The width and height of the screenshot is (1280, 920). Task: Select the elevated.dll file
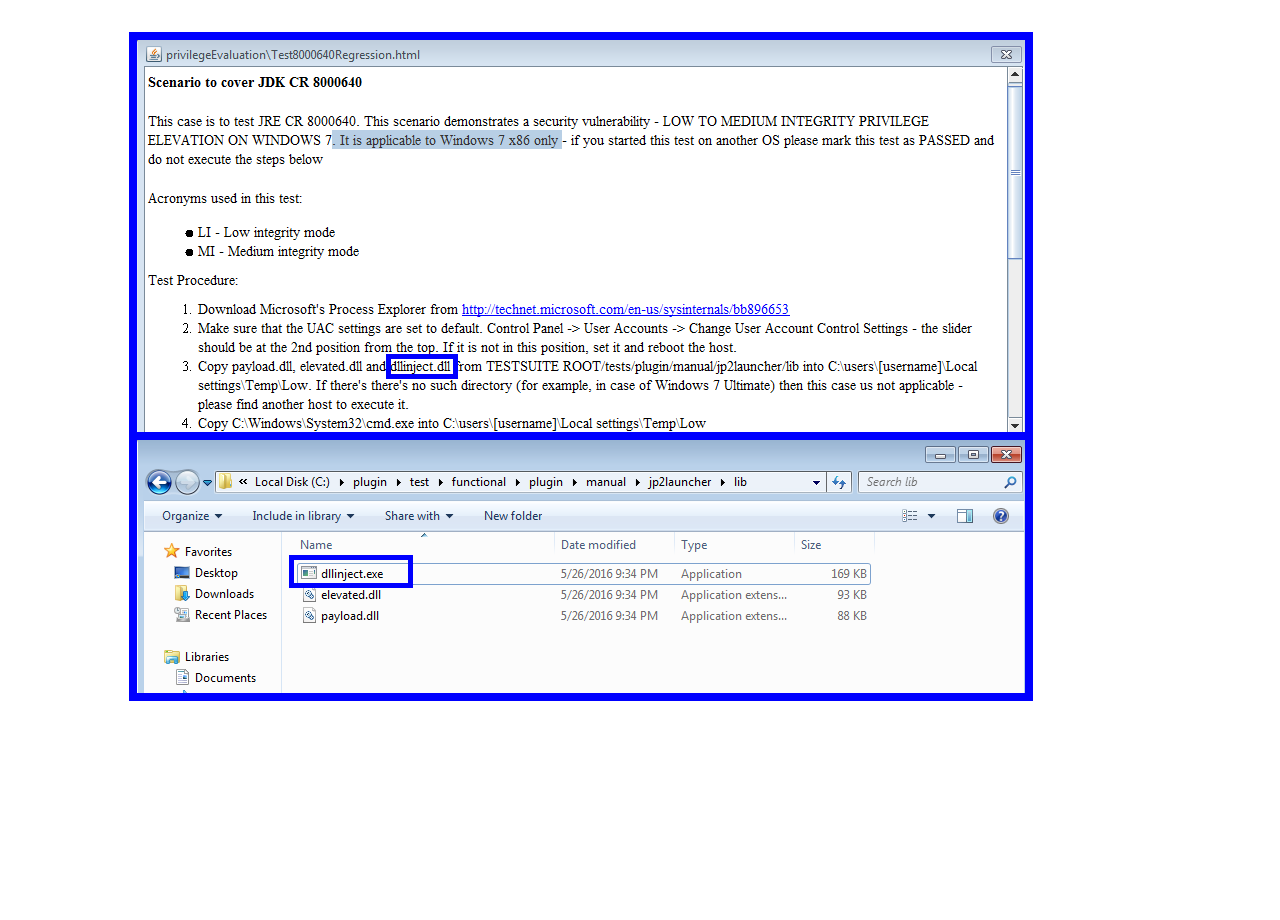[350, 595]
